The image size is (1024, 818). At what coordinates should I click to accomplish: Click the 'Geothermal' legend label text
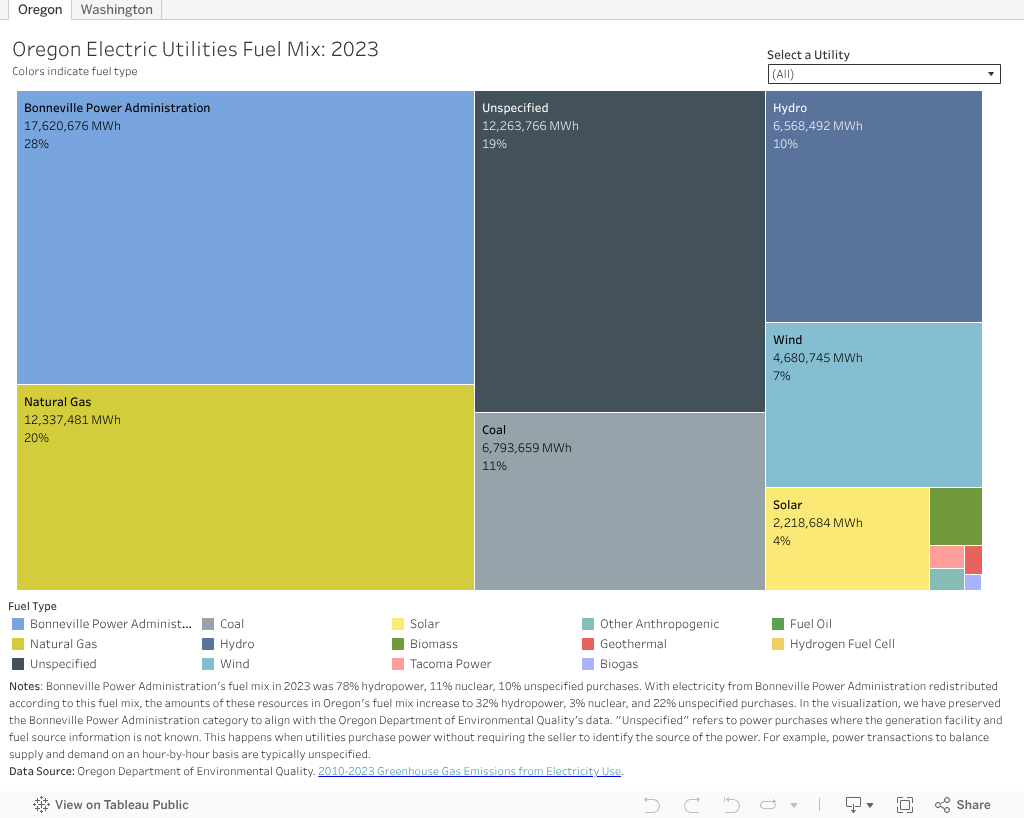(633, 644)
